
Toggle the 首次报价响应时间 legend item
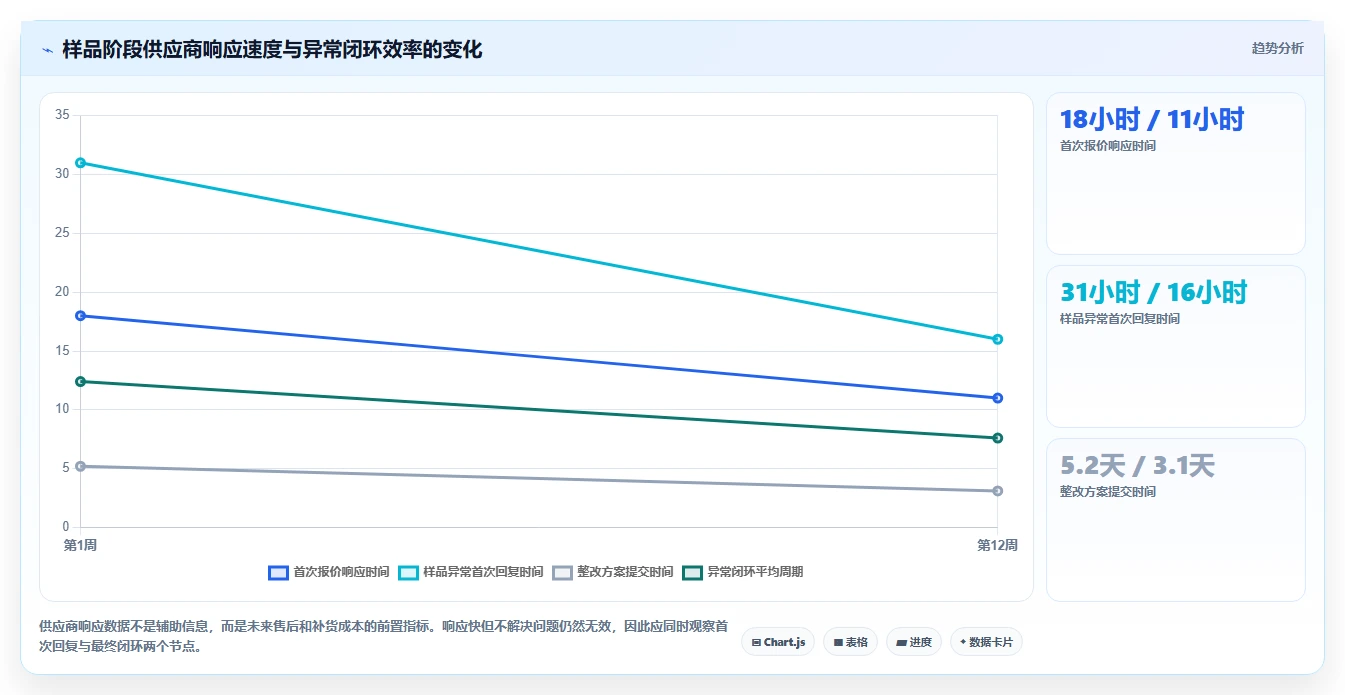click(329, 572)
